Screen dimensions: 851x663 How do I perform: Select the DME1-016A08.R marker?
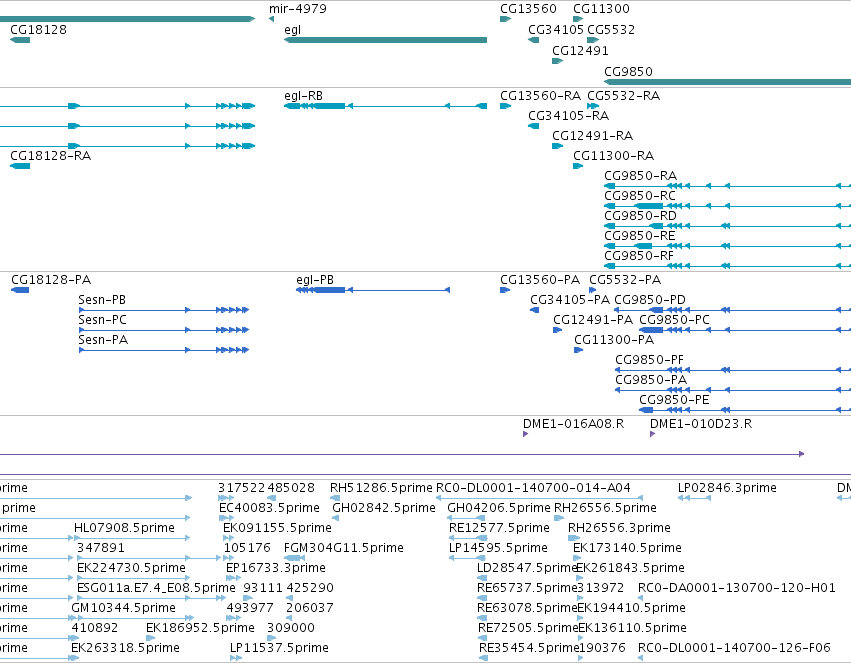[525, 434]
